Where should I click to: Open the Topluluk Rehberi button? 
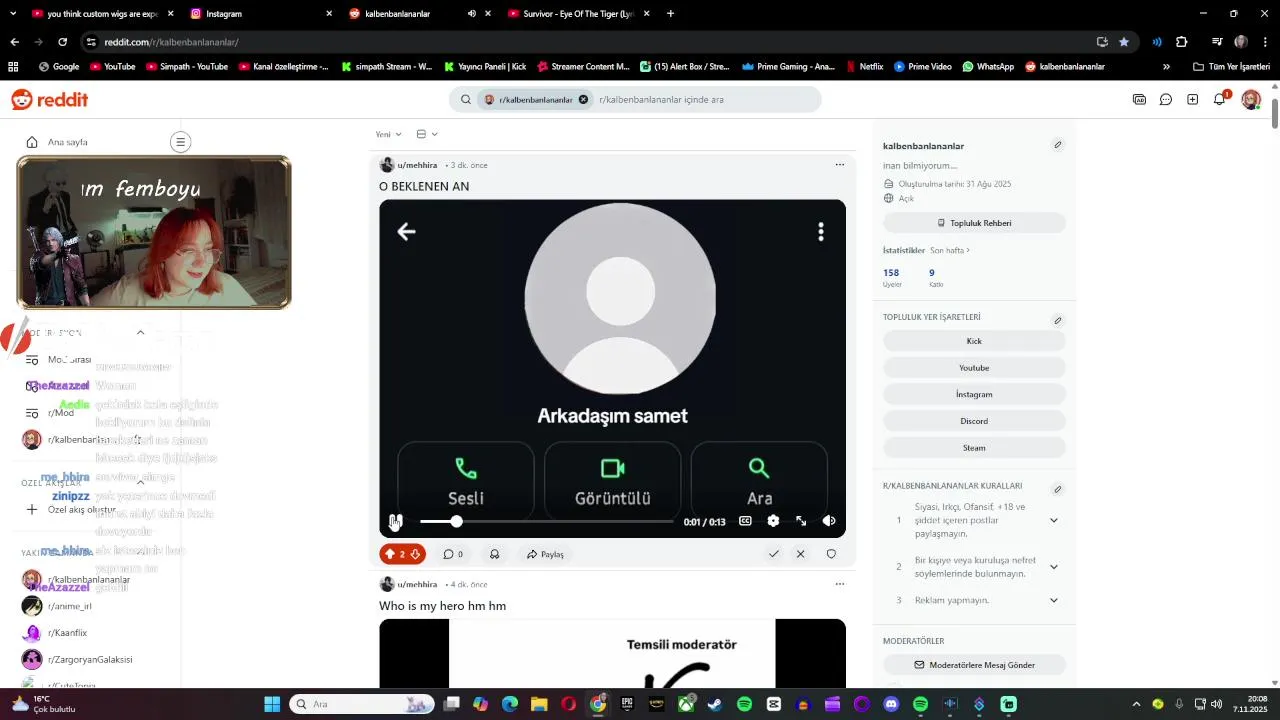click(974, 223)
